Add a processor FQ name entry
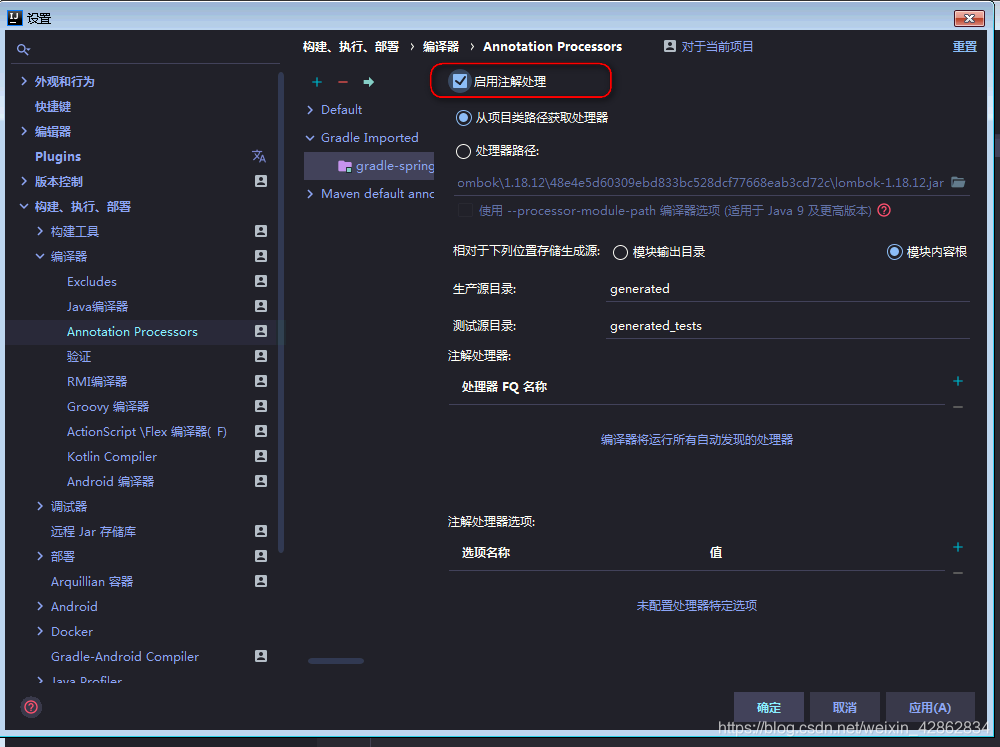 (957, 381)
